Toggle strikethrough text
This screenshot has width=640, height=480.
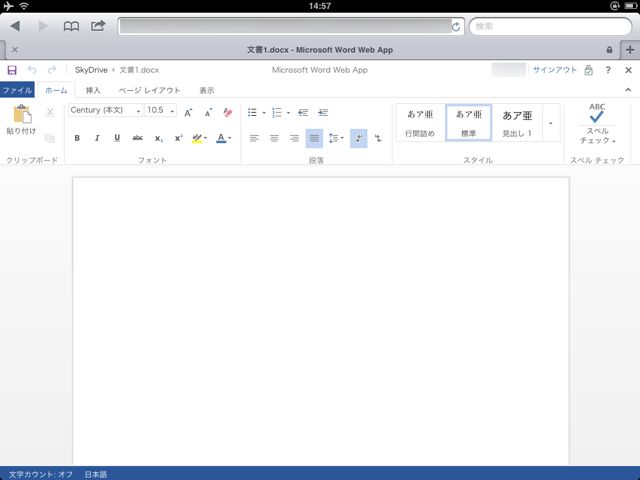[x=138, y=138]
